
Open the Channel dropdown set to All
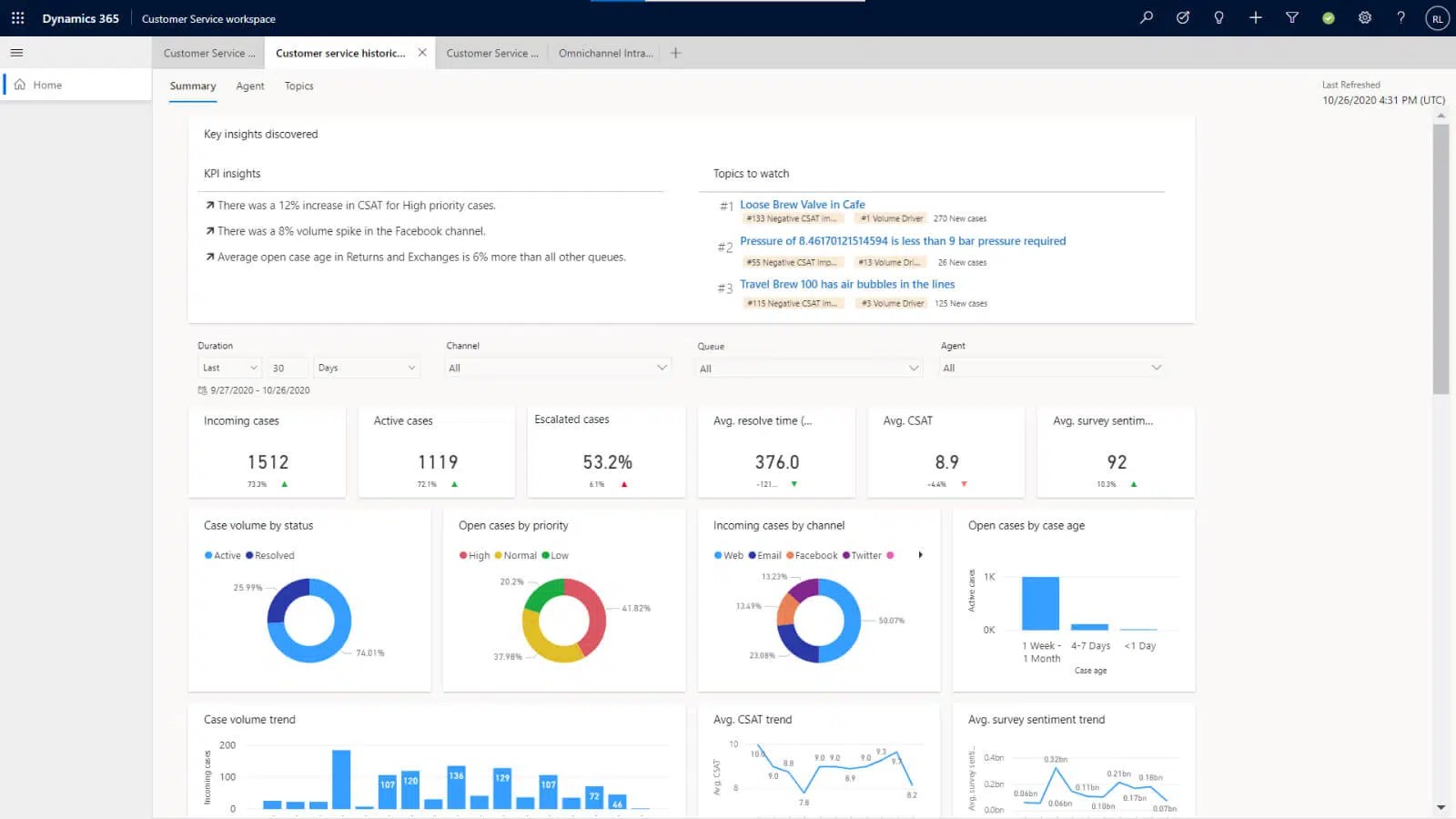click(x=558, y=368)
